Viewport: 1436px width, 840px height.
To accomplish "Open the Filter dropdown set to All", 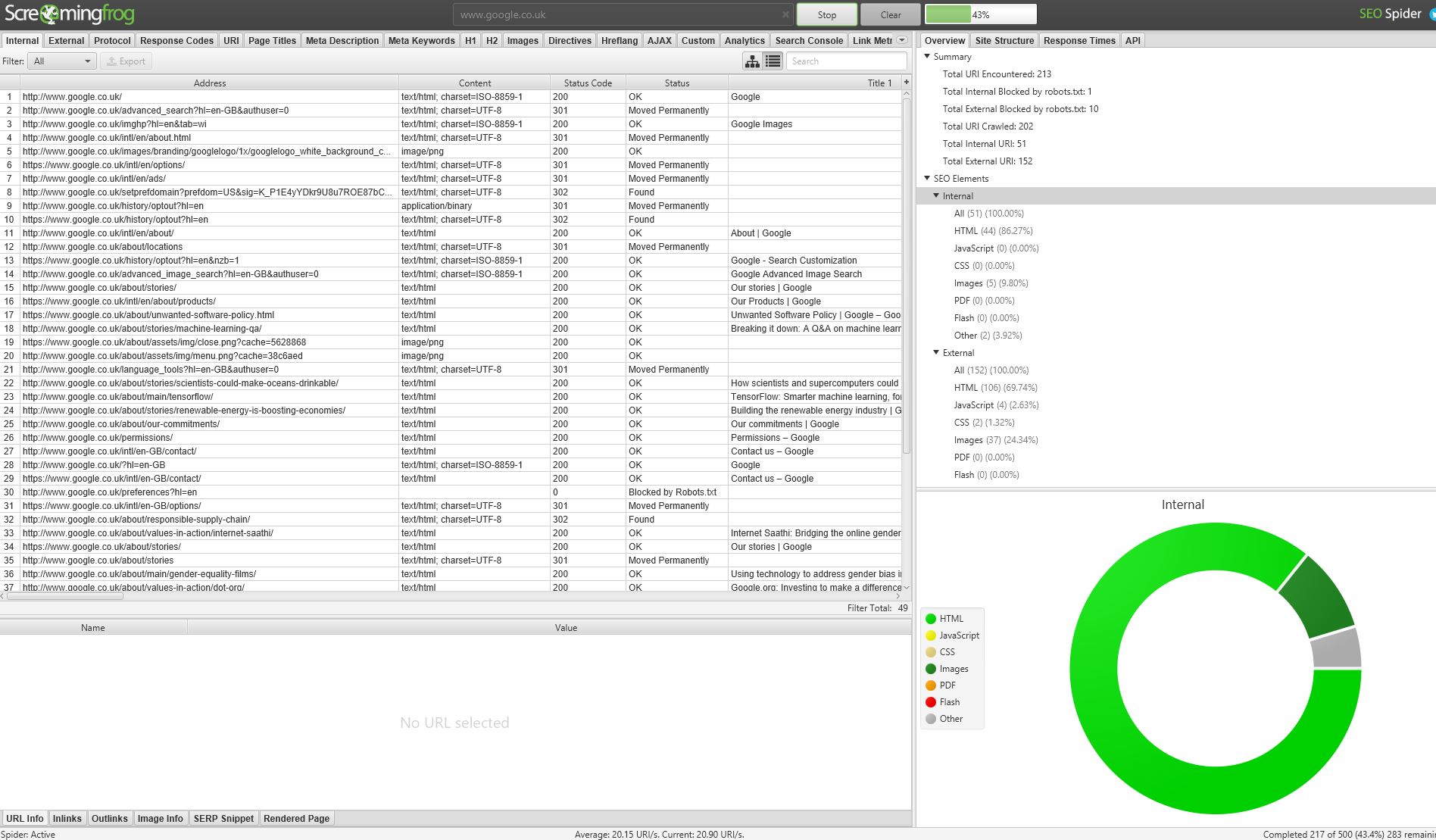I will [x=62, y=61].
